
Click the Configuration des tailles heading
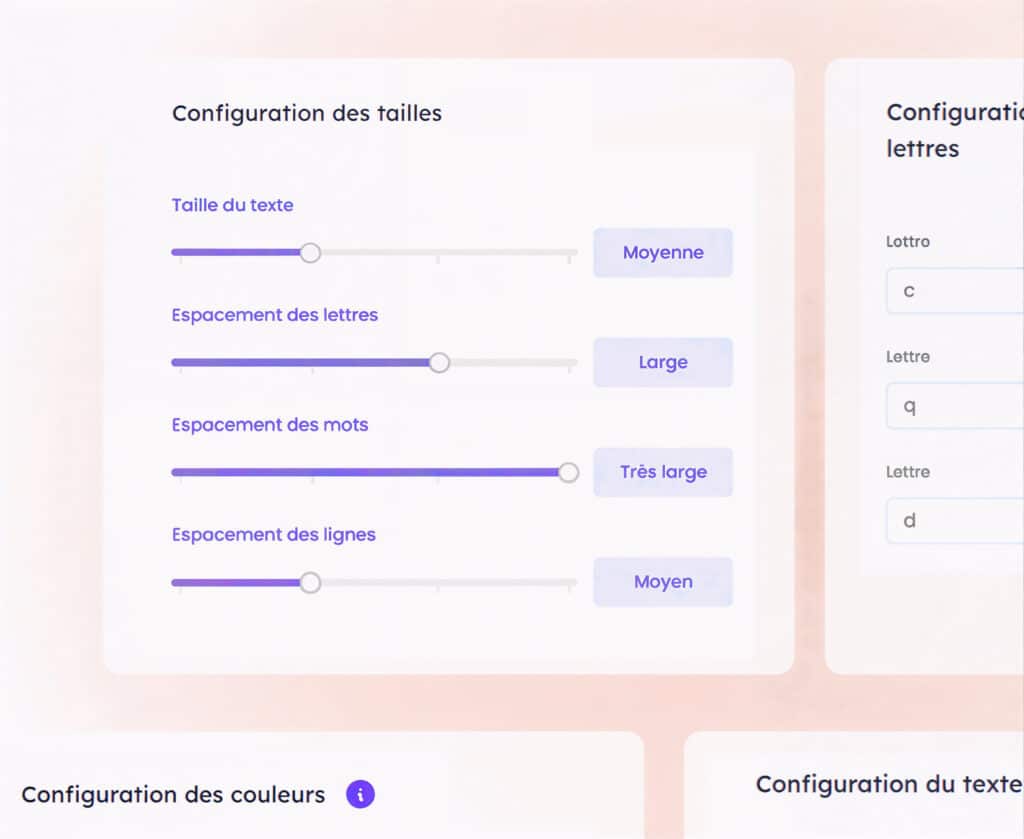click(306, 113)
